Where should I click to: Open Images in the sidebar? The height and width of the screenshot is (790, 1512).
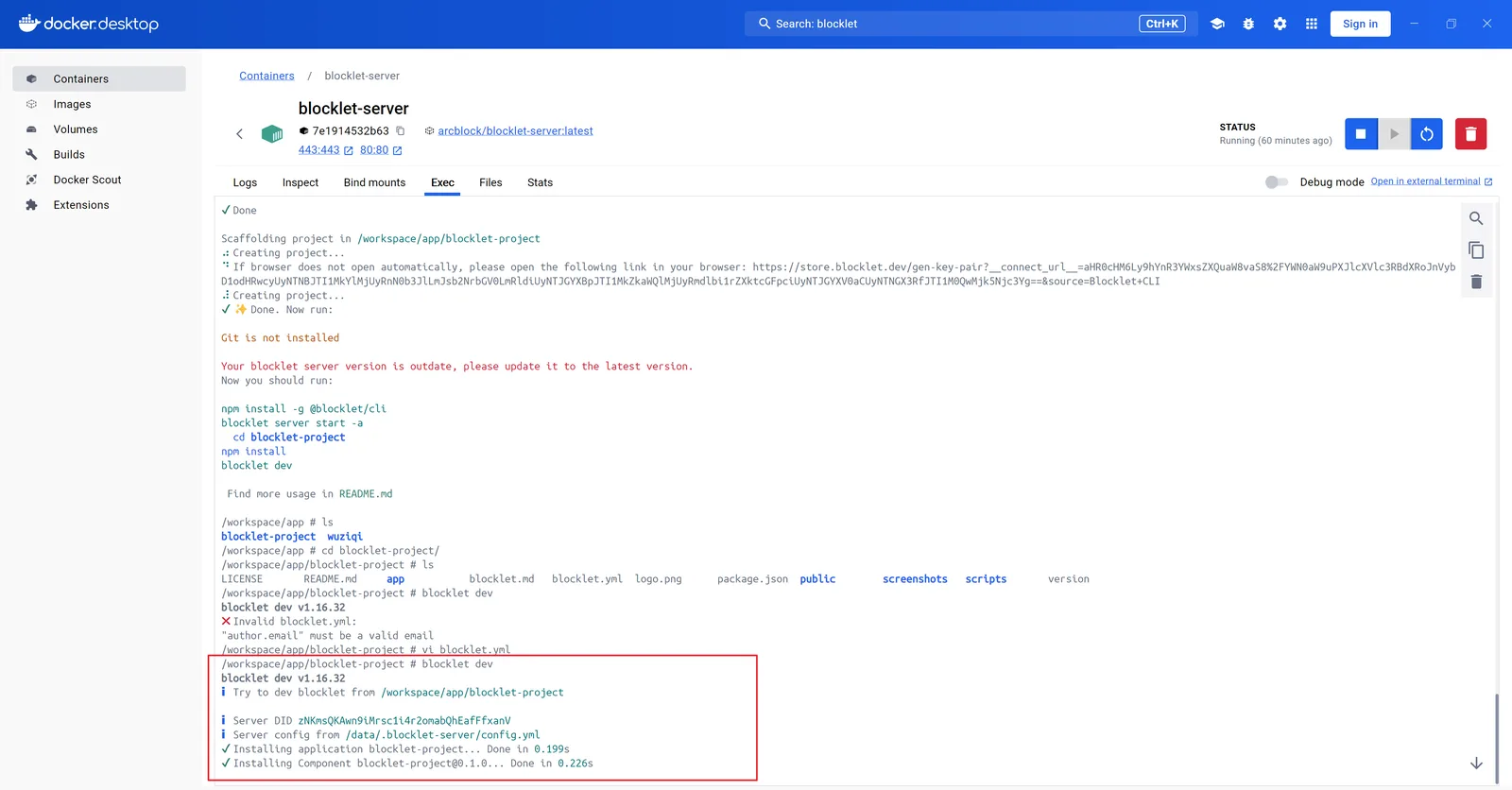pyautogui.click(x=99, y=104)
